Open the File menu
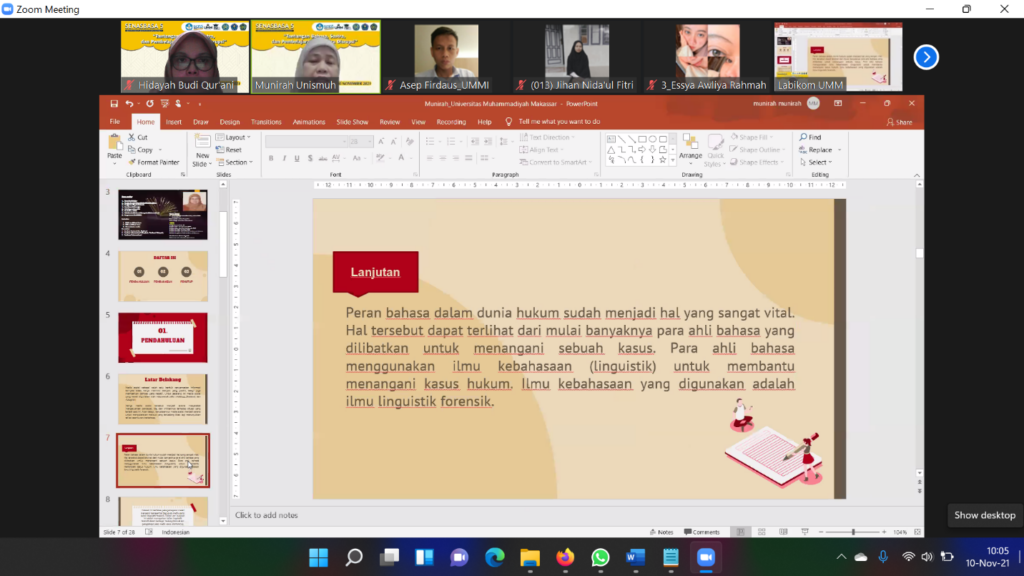 click(x=115, y=121)
